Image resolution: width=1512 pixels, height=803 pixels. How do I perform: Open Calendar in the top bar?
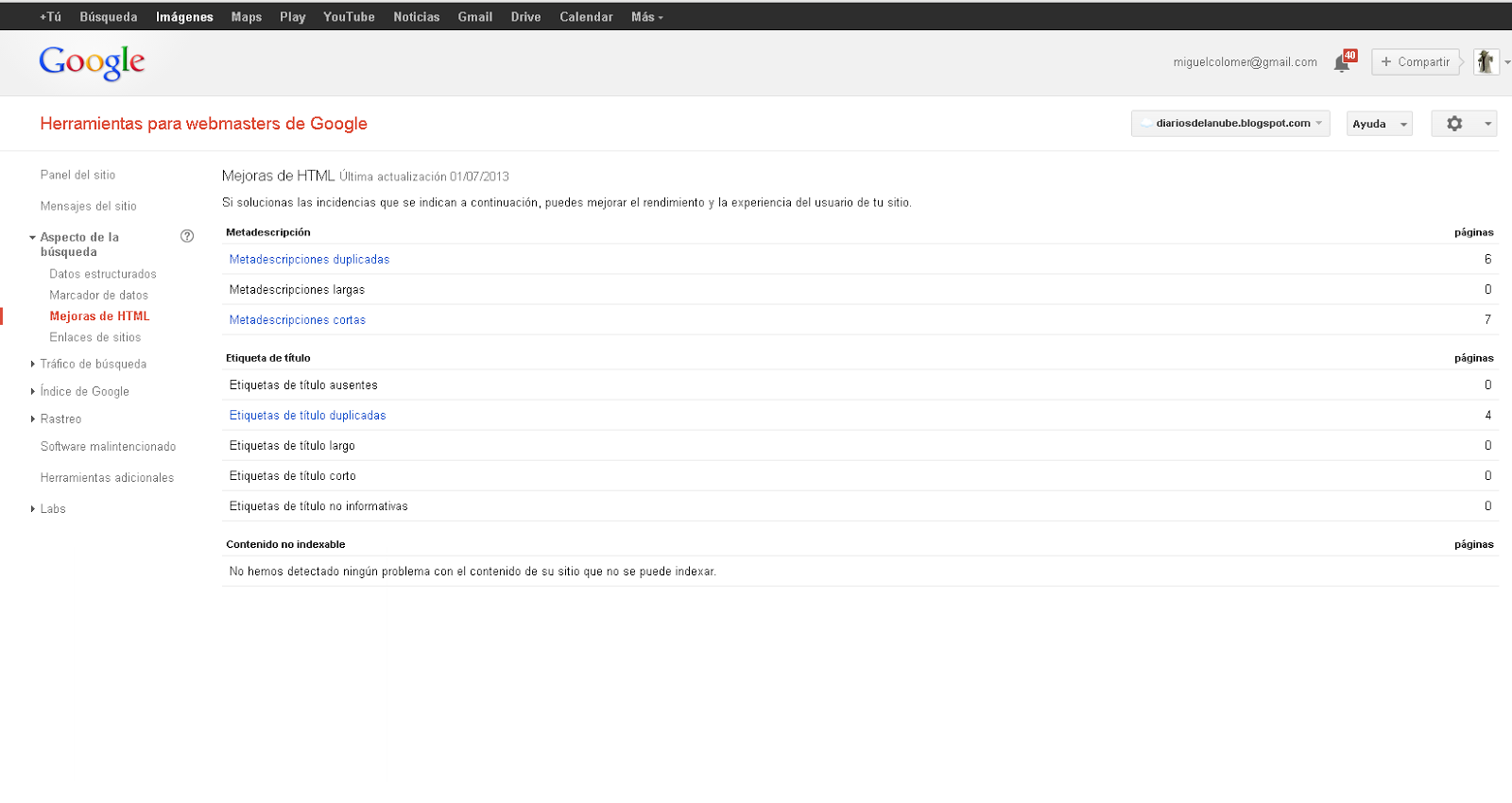click(x=586, y=17)
